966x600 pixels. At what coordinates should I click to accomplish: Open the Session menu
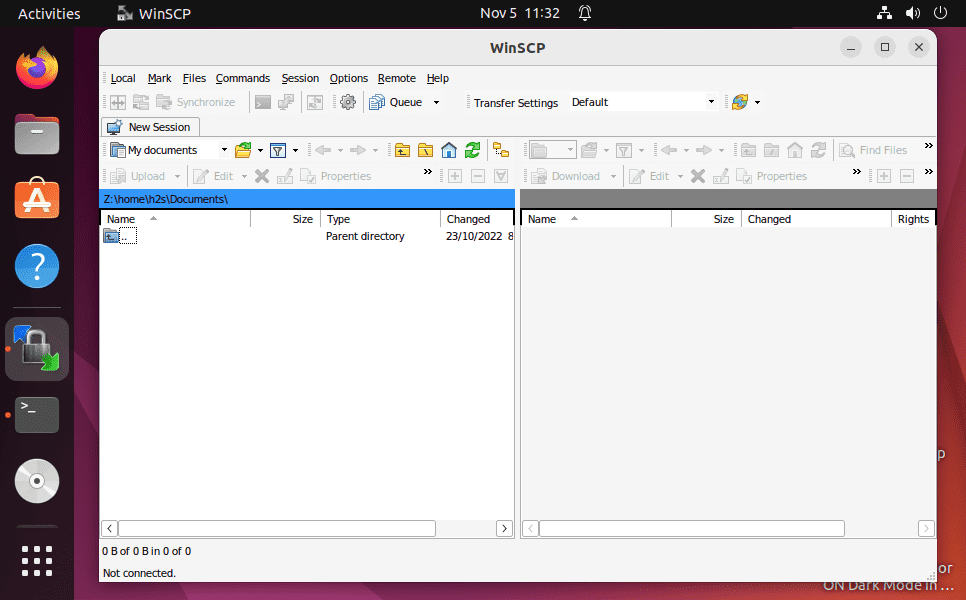click(x=300, y=78)
